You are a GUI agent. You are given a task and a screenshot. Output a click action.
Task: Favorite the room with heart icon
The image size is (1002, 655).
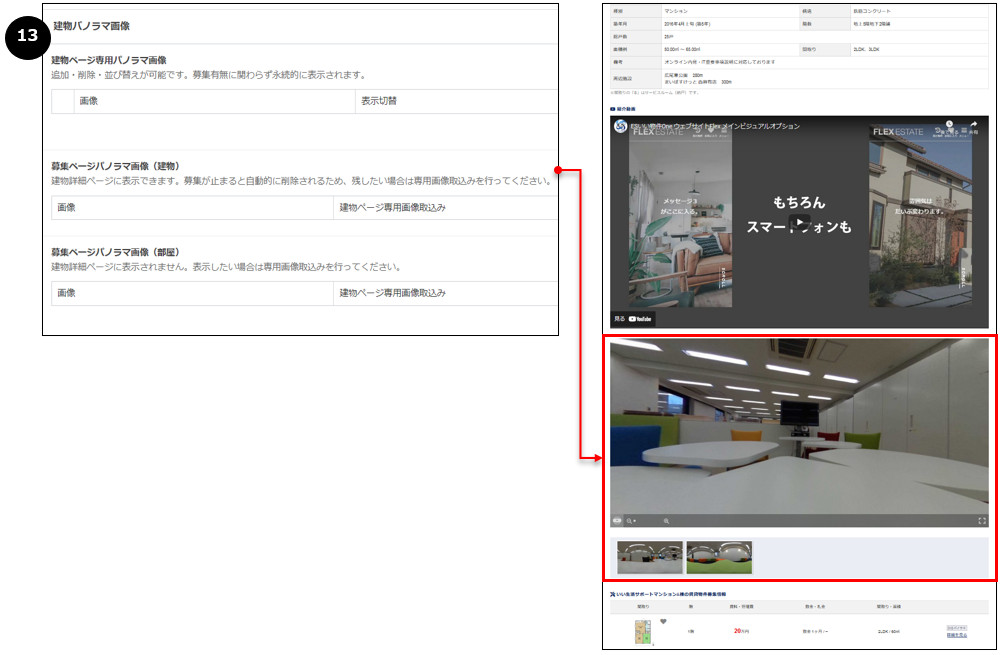[663, 622]
